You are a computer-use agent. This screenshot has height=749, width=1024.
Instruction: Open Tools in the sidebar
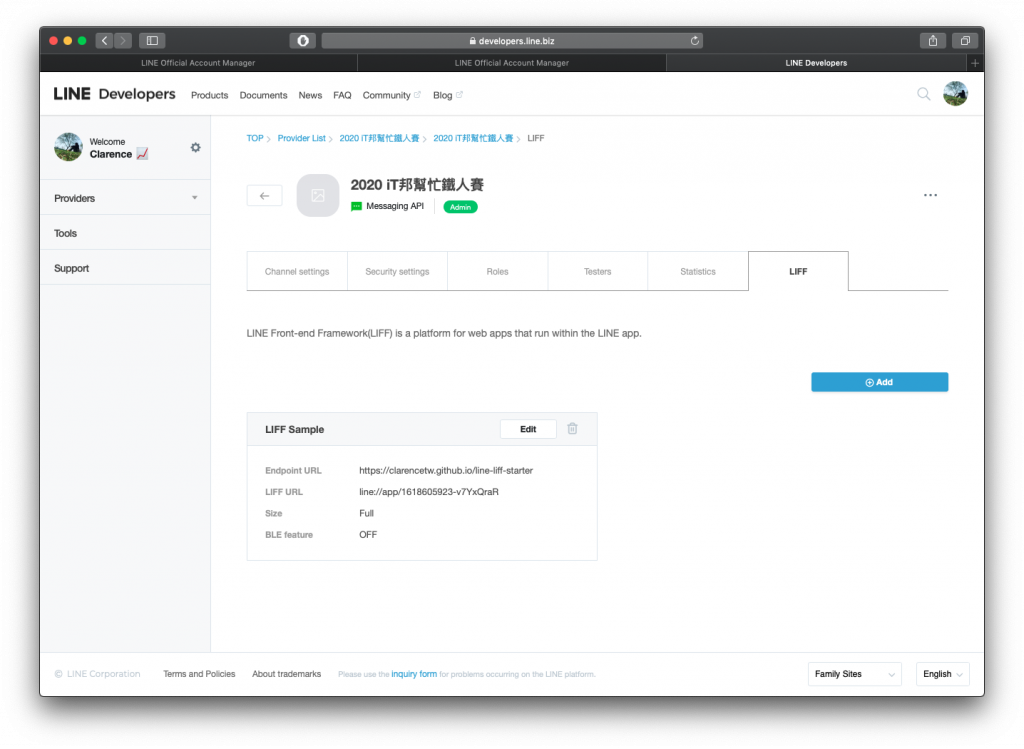click(x=125, y=233)
